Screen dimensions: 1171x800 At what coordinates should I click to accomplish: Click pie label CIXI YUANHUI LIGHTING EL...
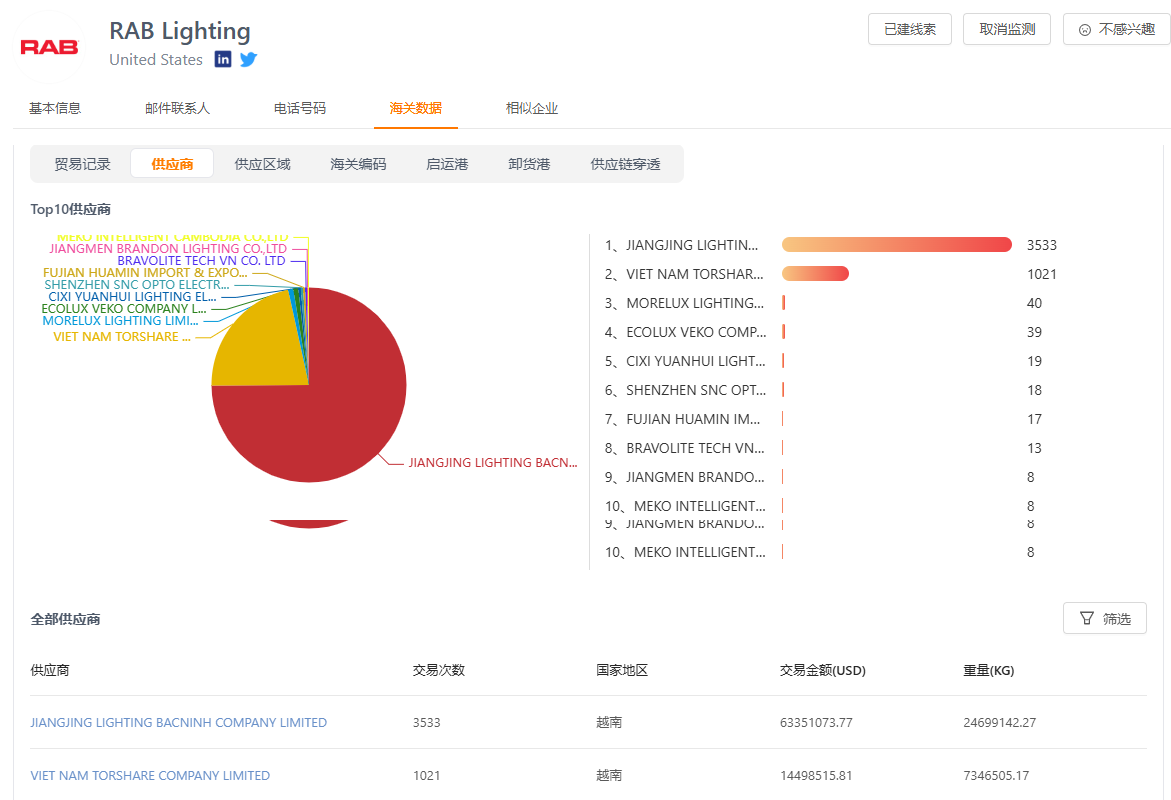click(x=132, y=297)
